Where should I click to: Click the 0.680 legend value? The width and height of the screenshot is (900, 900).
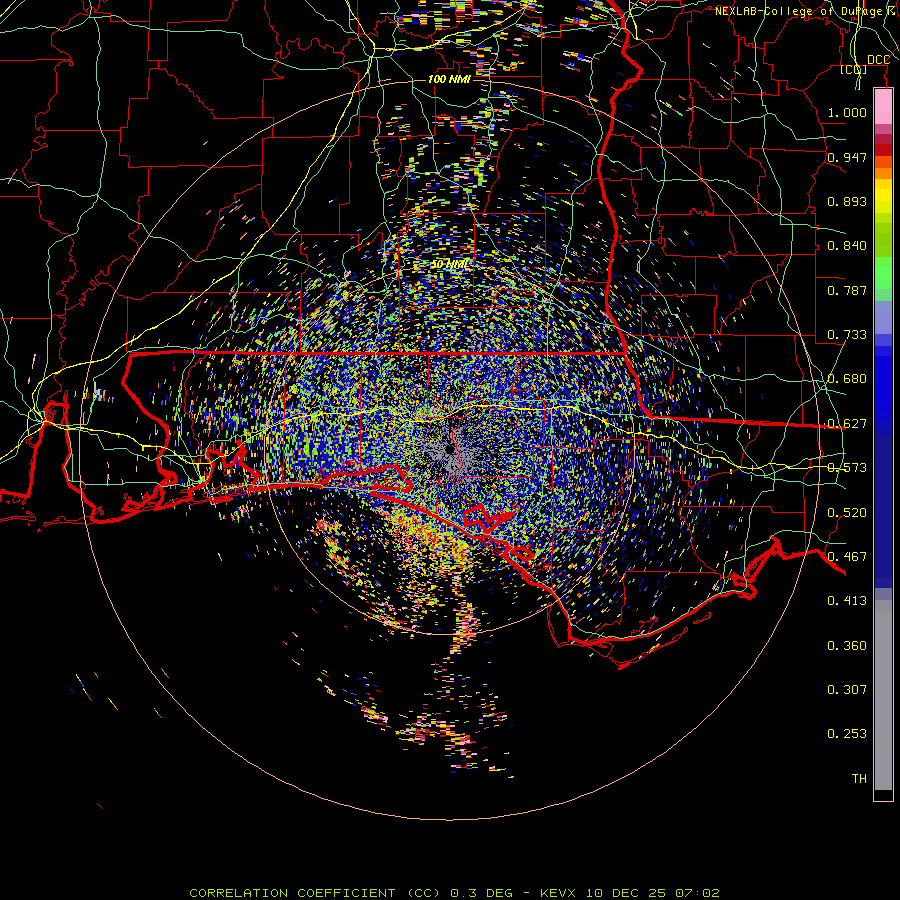(847, 379)
